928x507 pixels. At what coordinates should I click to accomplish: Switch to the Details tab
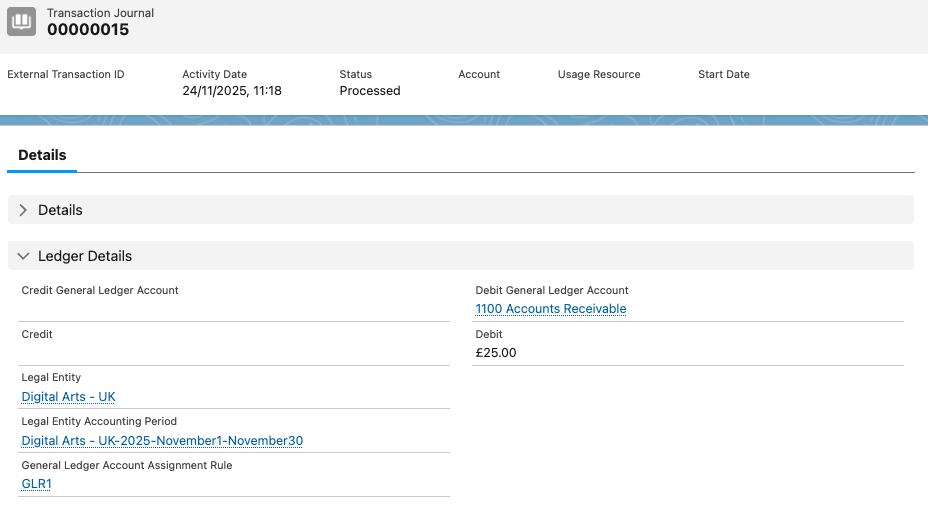(42, 155)
